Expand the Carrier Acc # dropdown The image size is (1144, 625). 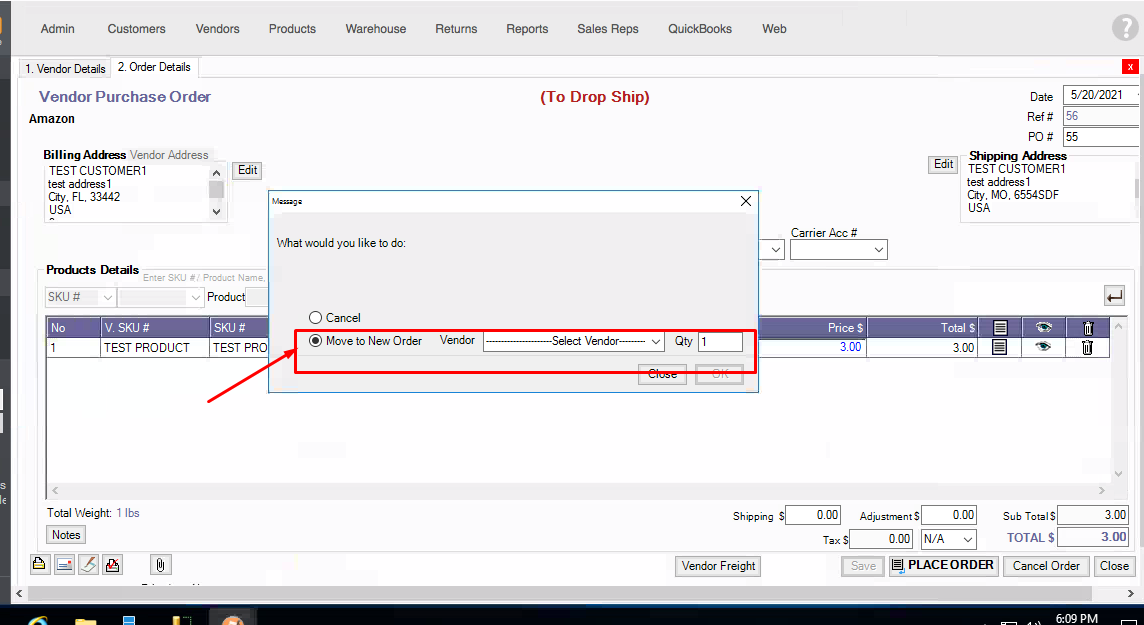[x=838, y=250]
